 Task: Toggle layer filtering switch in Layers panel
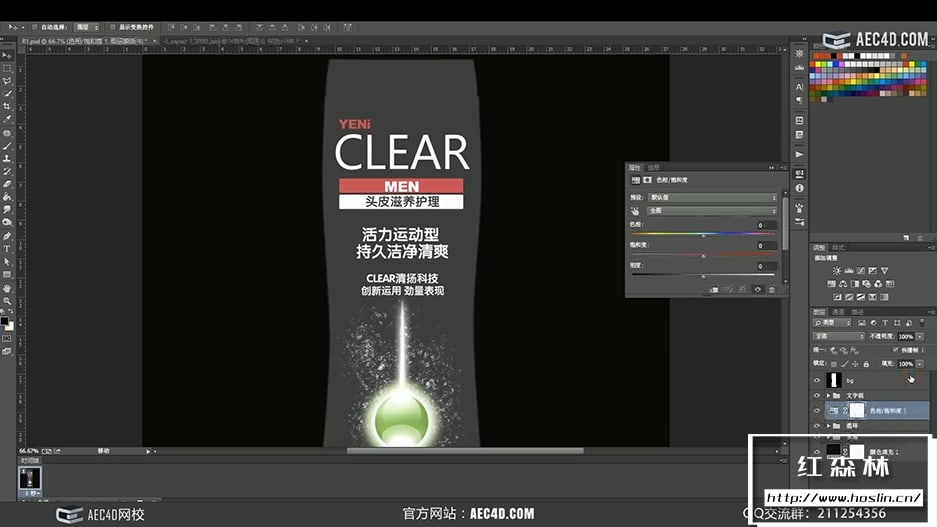(921, 323)
